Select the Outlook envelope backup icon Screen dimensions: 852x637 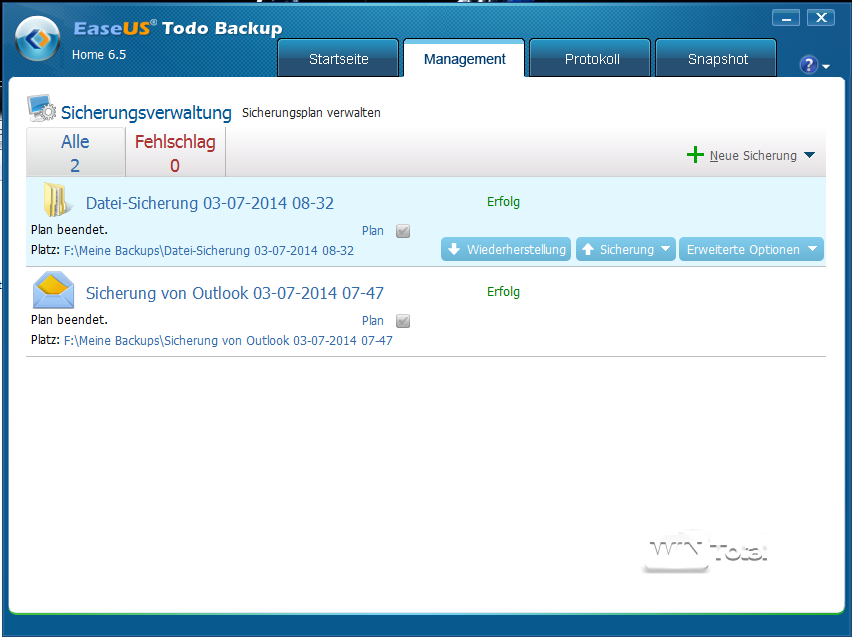pos(53,290)
